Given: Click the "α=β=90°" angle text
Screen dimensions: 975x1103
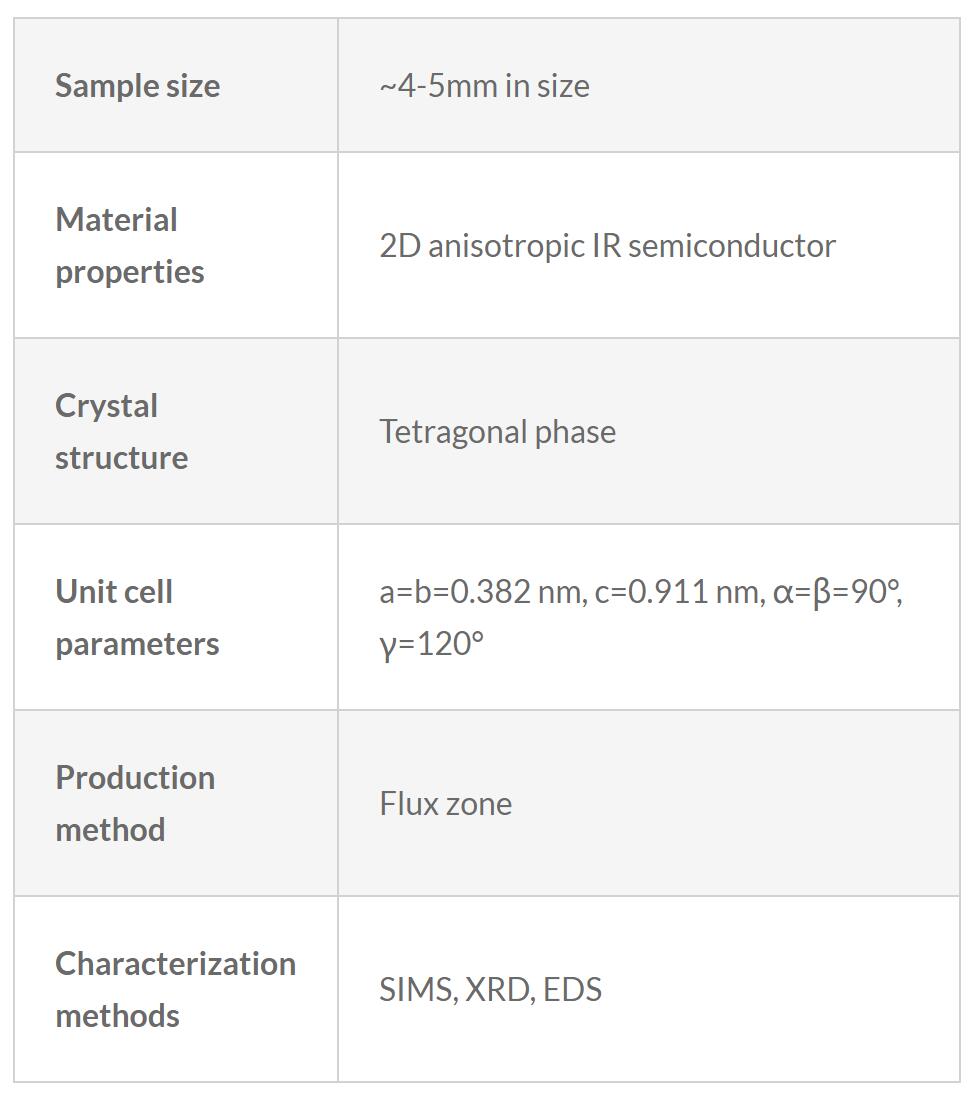Looking at the screenshot, I should click(x=836, y=592).
